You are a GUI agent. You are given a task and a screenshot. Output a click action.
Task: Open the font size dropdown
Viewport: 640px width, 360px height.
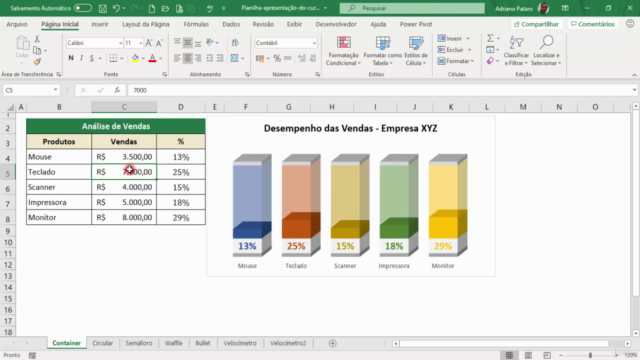[141, 43]
